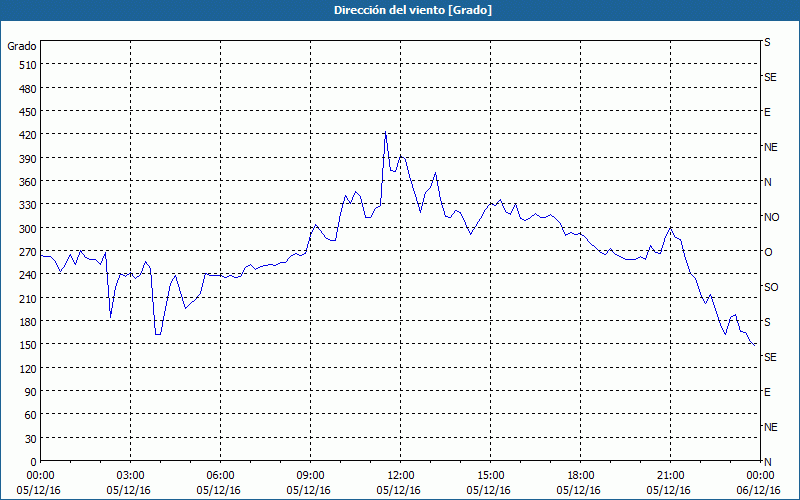
Task: Pick the 18:00 time label
Action: tap(581, 476)
